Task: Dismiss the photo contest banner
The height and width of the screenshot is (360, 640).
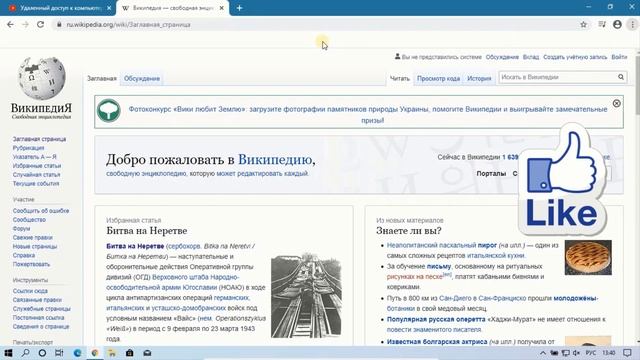Action: point(616,103)
